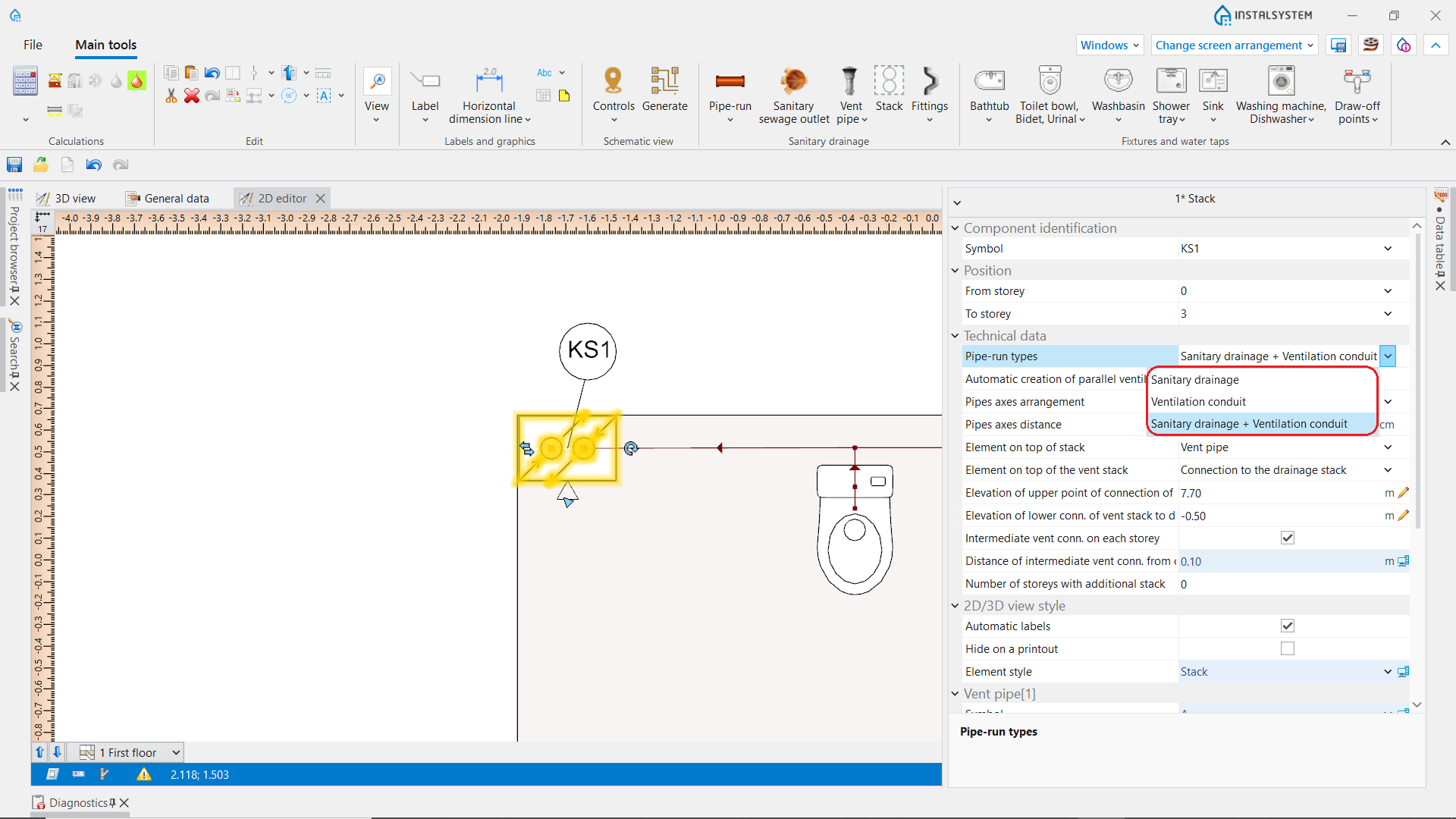
Task: Disable the Automatic labels checkbox
Action: 1287,626
